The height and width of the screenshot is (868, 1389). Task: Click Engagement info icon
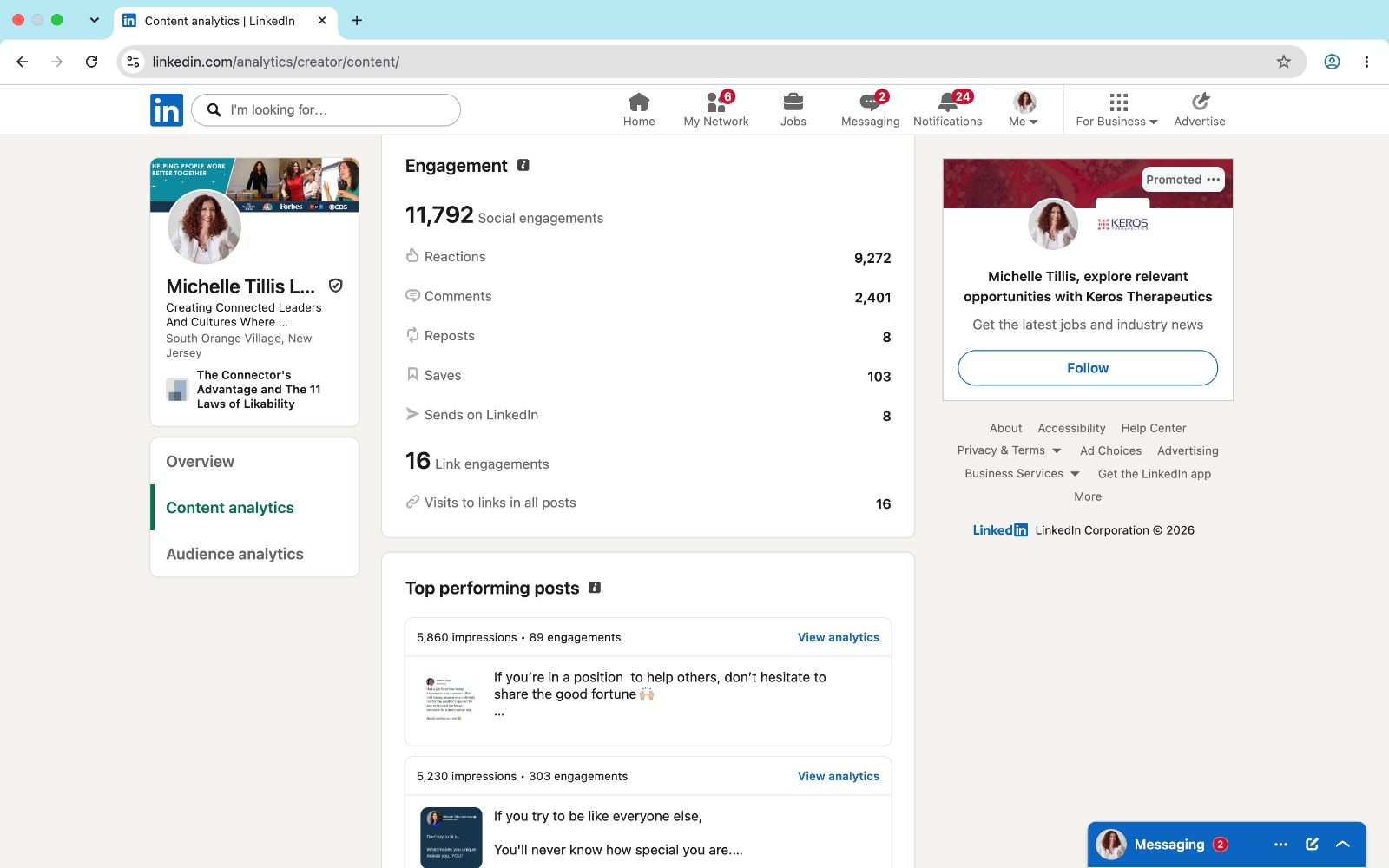(523, 165)
